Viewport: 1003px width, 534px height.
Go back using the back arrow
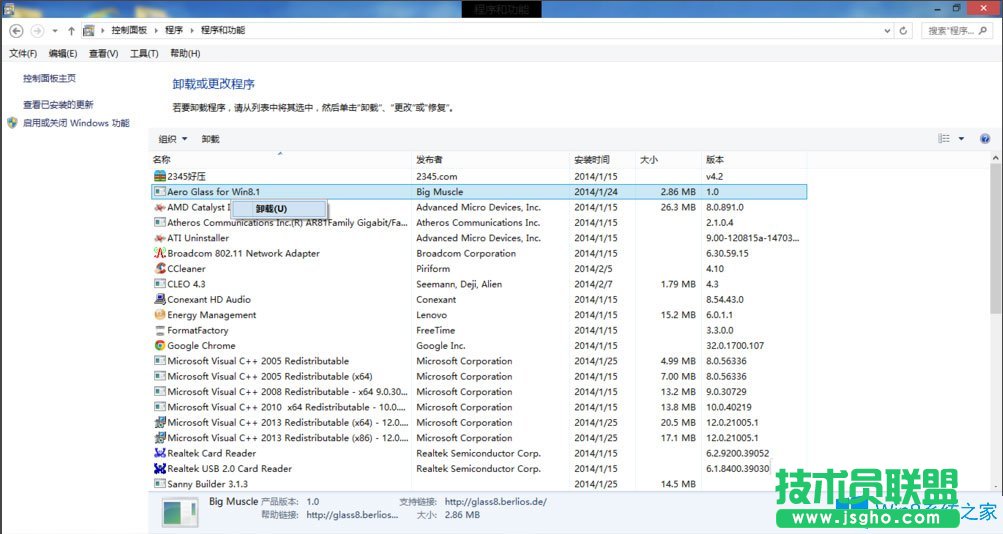coord(17,31)
